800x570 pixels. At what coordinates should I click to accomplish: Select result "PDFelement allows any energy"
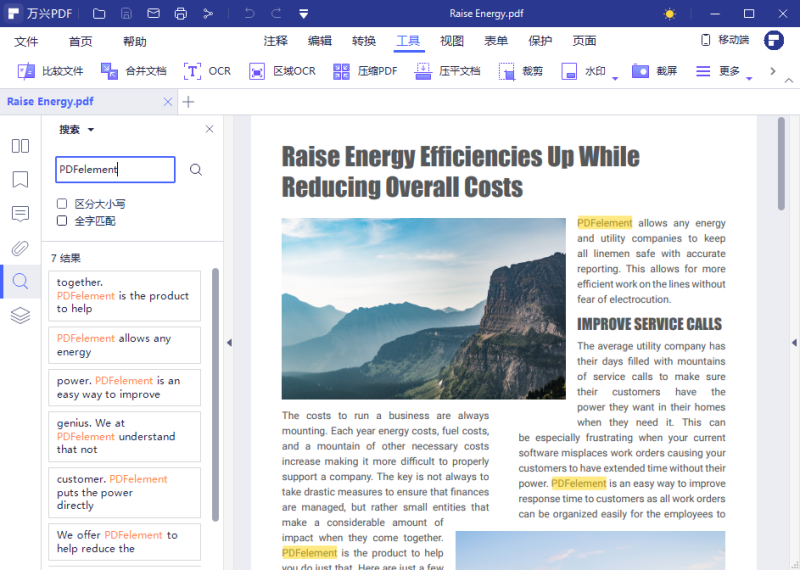(x=124, y=345)
